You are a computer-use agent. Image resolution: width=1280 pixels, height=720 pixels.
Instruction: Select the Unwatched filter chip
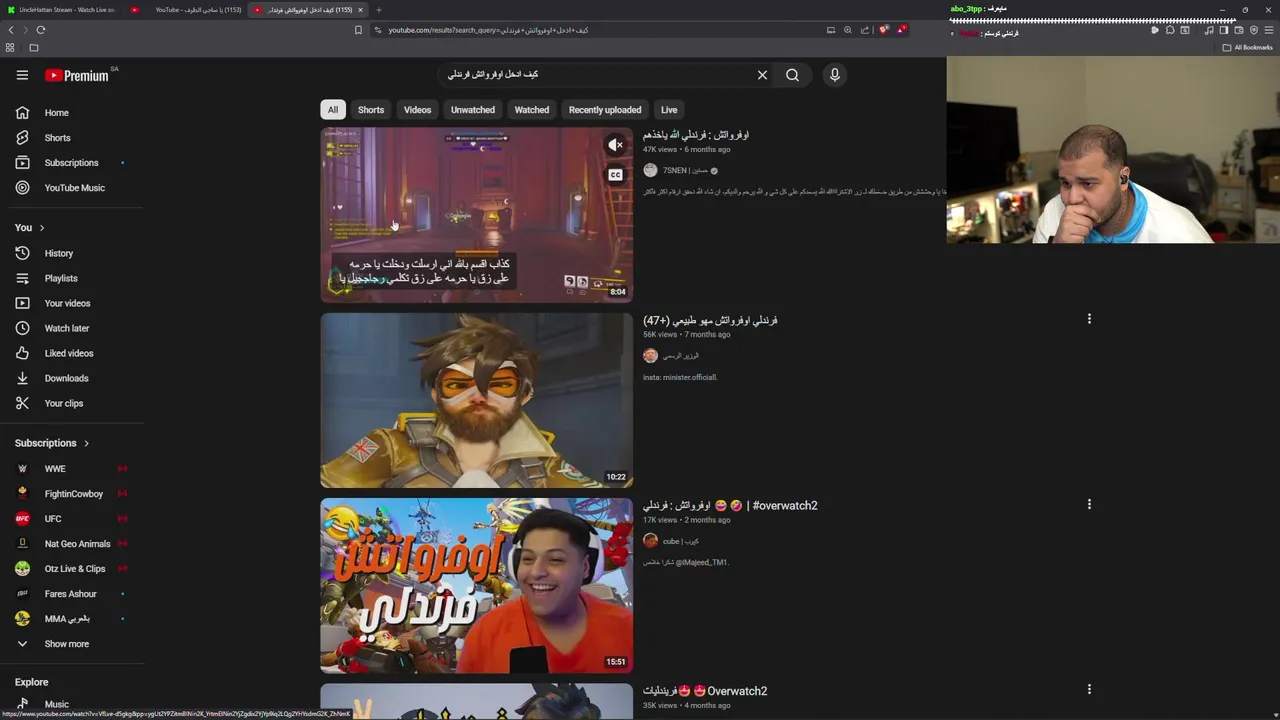473,110
